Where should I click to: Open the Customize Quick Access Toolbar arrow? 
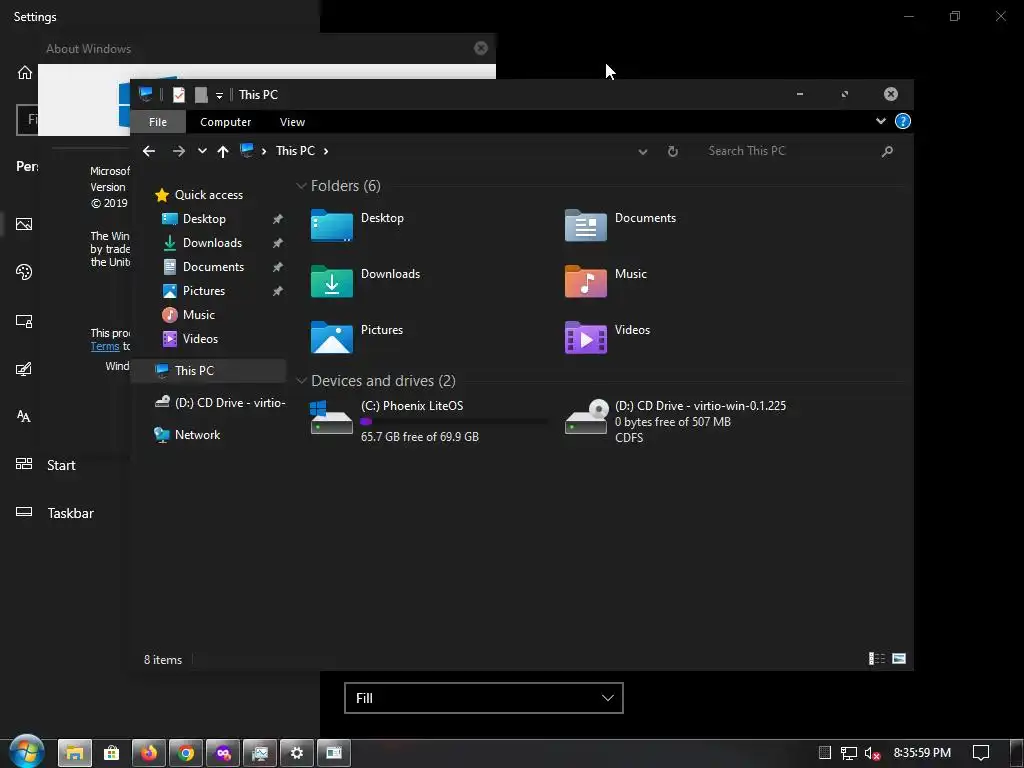point(219,96)
